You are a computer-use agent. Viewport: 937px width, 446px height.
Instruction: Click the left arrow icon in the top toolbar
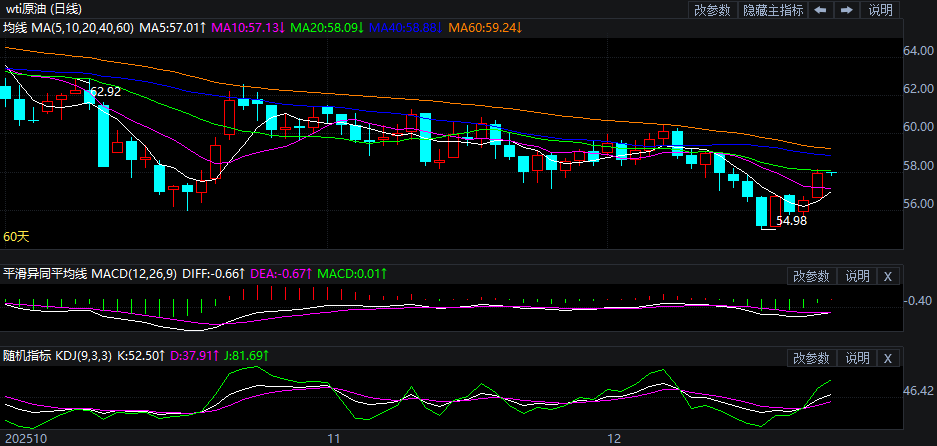(820, 10)
